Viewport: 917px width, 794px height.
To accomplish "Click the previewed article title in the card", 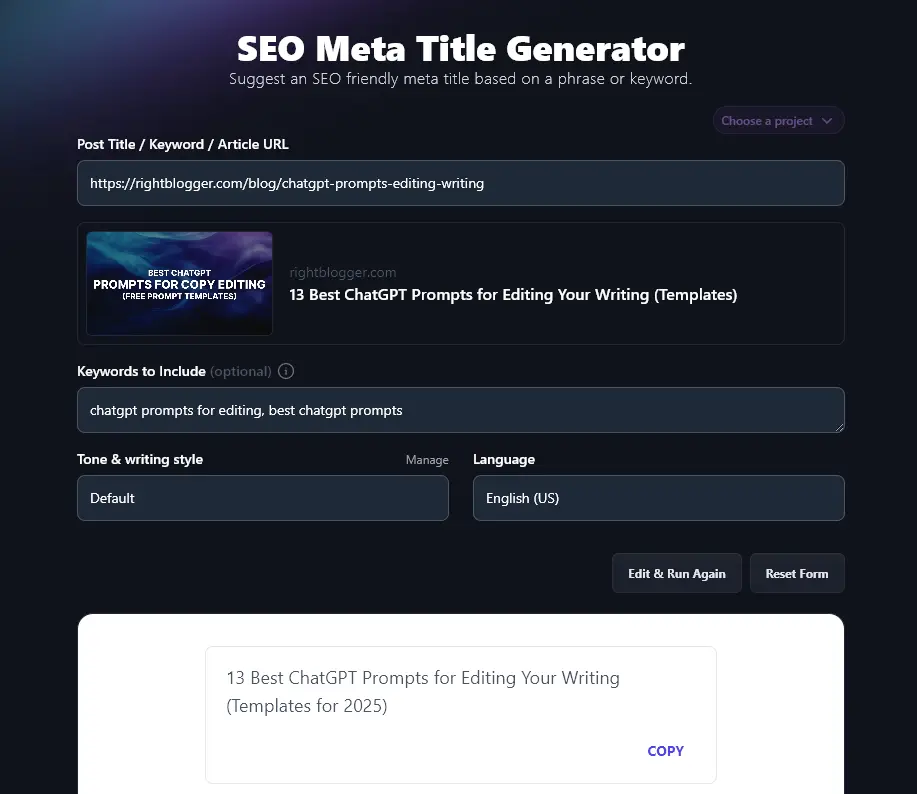I will pos(513,295).
